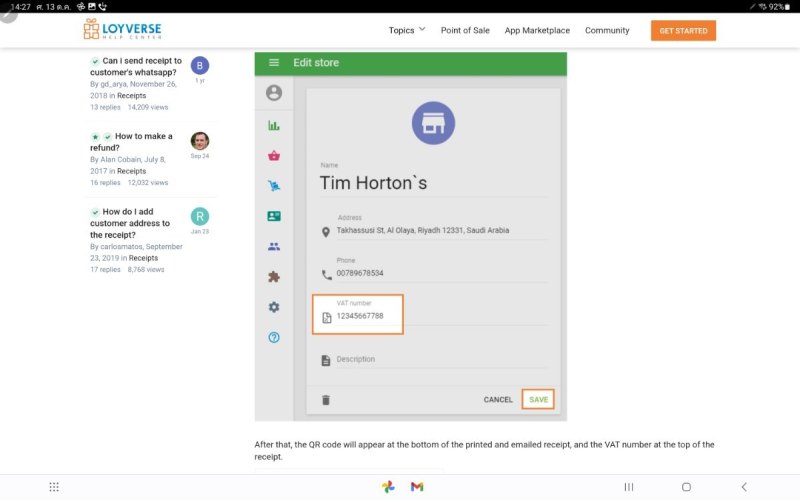Screen dimensions: 800x500
Task: Click the VAT document icon
Action: click(x=327, y=318)
